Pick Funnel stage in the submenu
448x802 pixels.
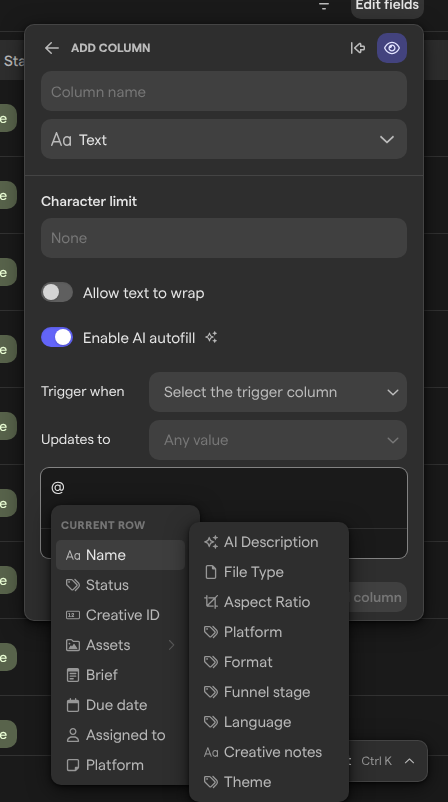pos(269,692)
